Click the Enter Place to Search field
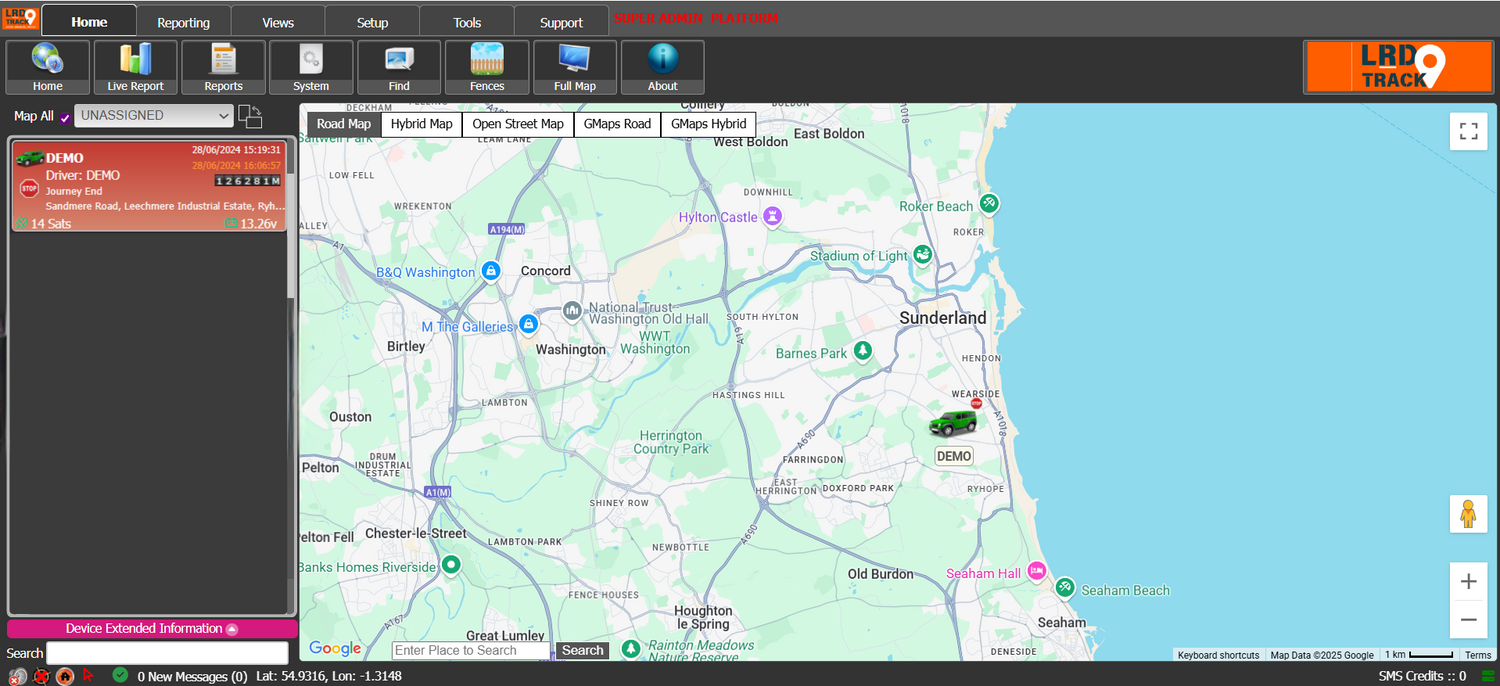The image size is (1500, 686). (471, 650)
